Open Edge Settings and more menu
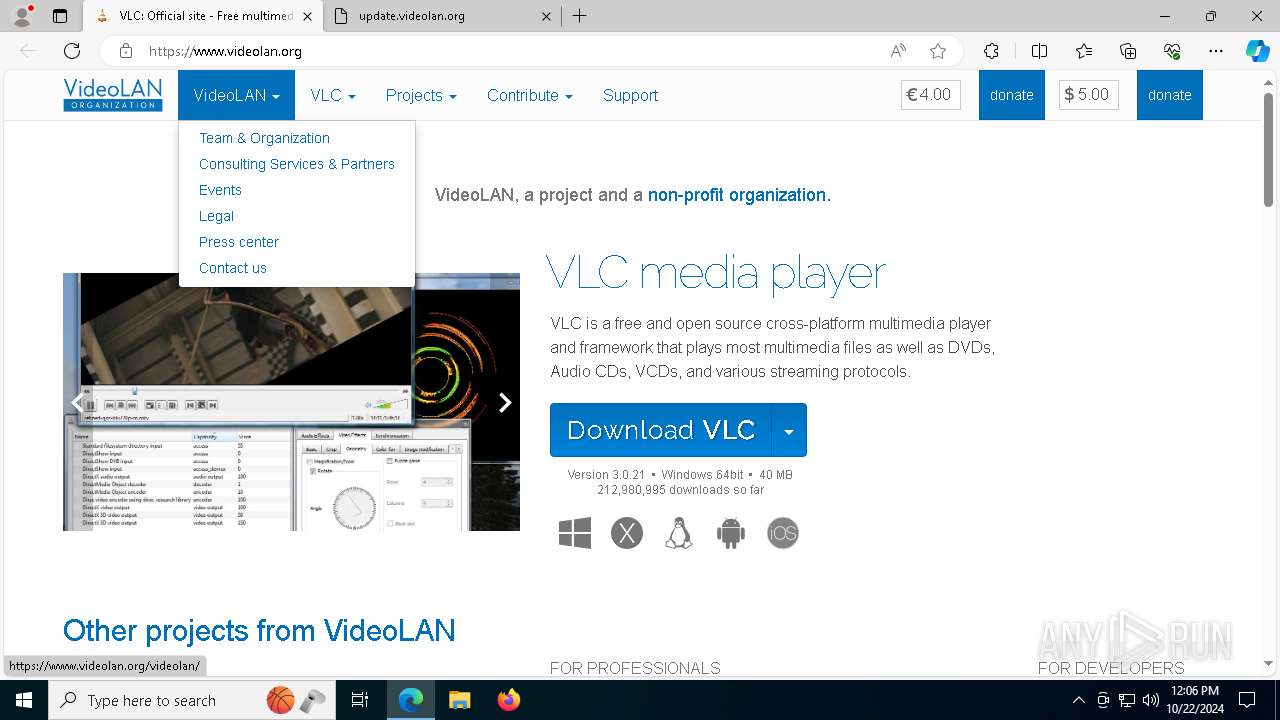This screenshot has height=720, width=1280. 1216,51
